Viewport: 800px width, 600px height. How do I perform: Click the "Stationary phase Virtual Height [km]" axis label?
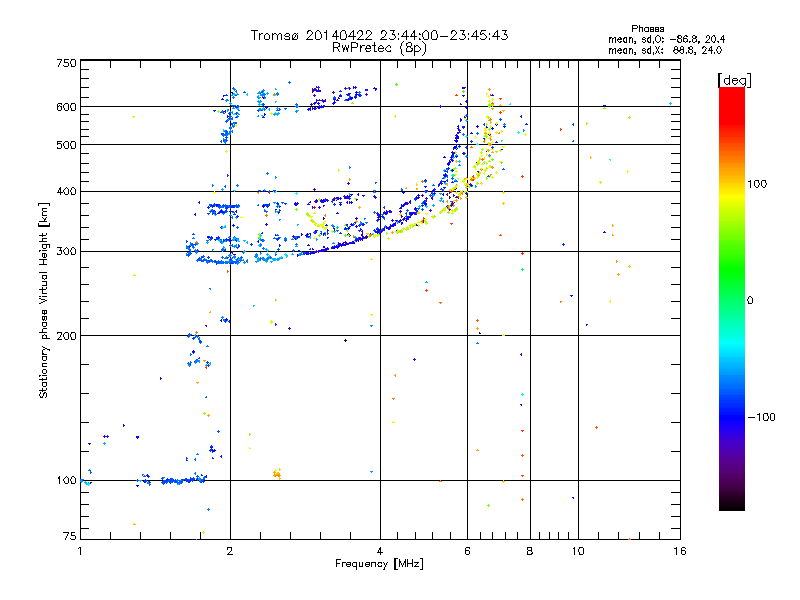(x=44, y=300)
